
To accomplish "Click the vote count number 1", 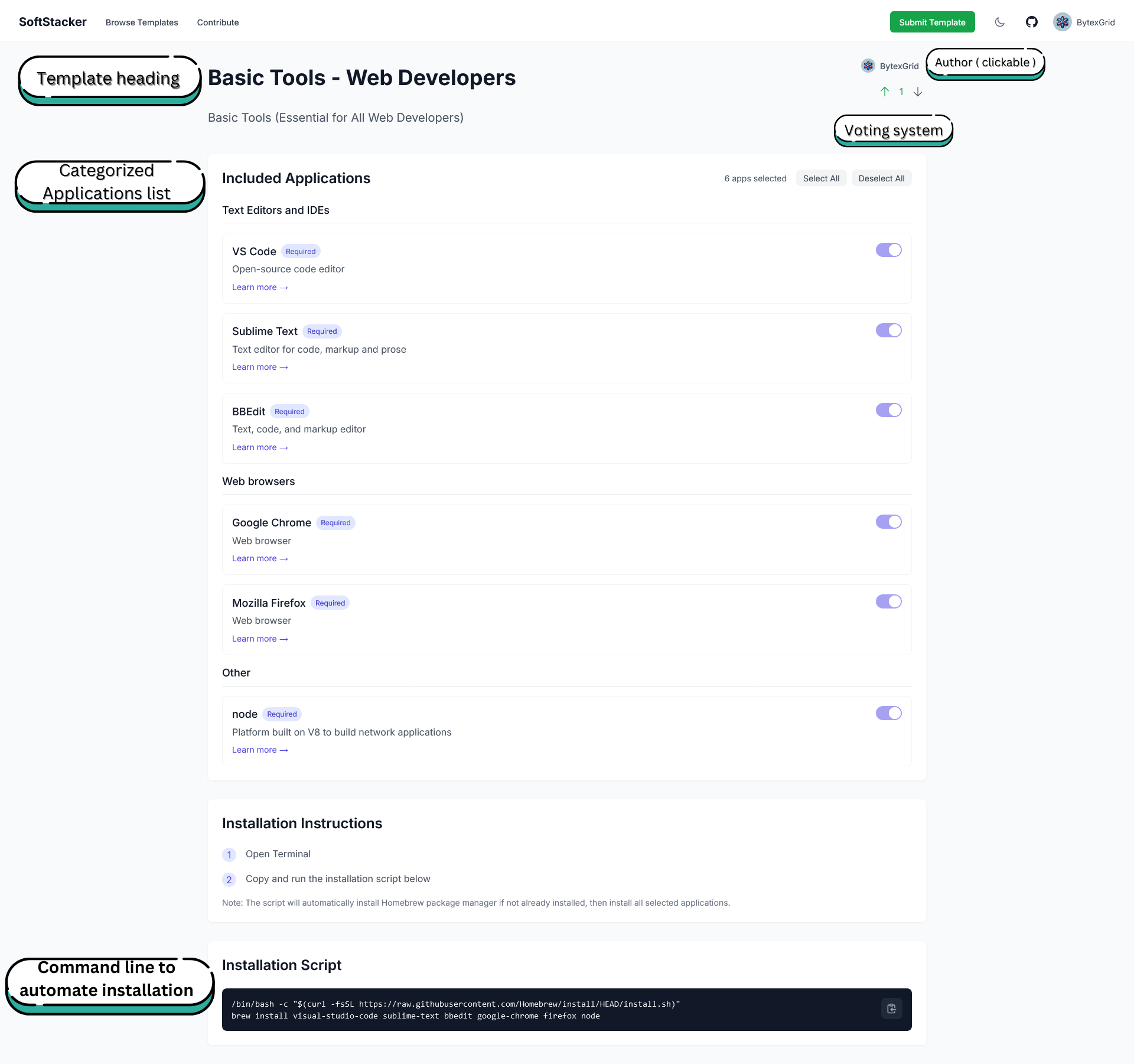I will (901, 92).
